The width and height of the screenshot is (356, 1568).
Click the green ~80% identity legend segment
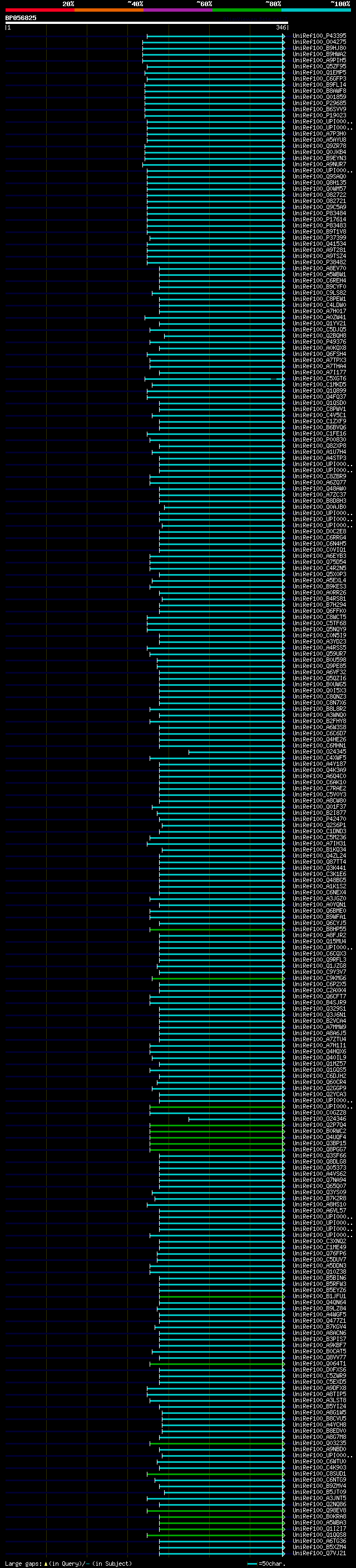point(246,10)
